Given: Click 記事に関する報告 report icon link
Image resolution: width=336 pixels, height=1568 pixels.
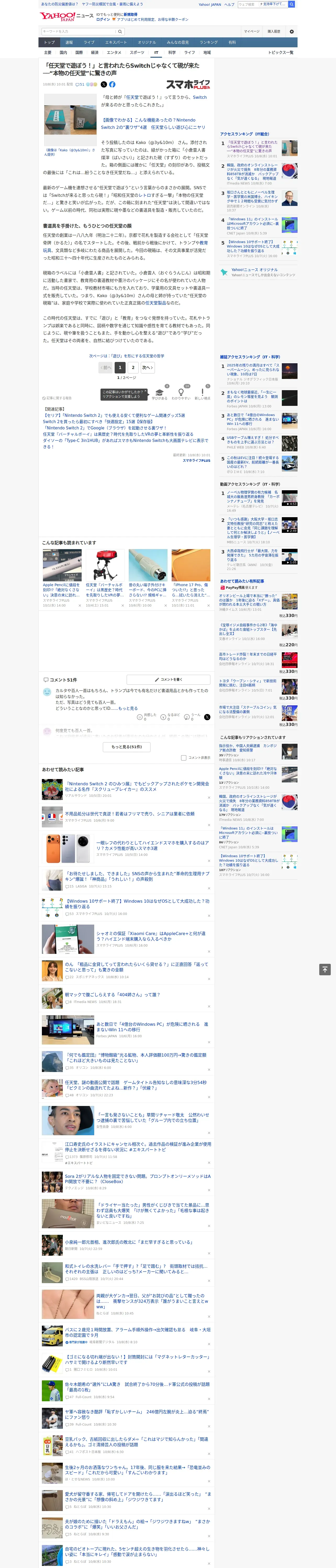Looking at the screenshot, I should tap(57, 398).
